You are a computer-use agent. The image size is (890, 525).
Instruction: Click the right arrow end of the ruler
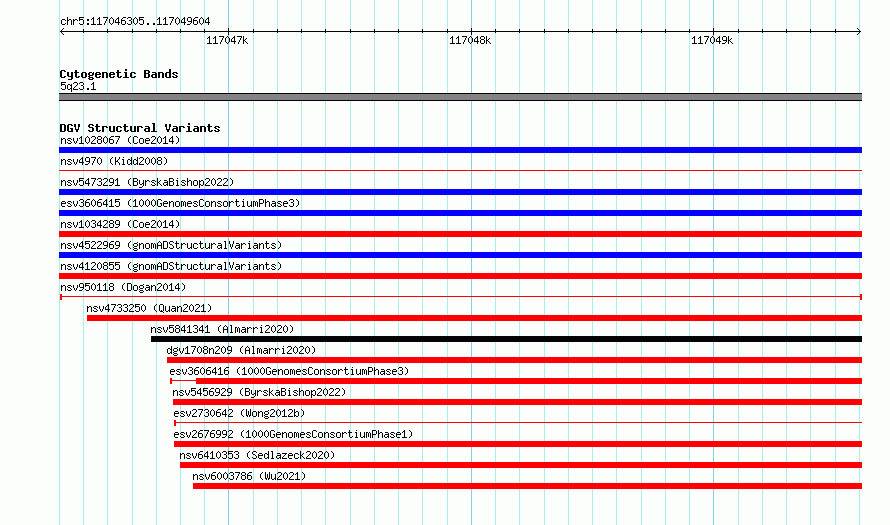coord(859,32)
